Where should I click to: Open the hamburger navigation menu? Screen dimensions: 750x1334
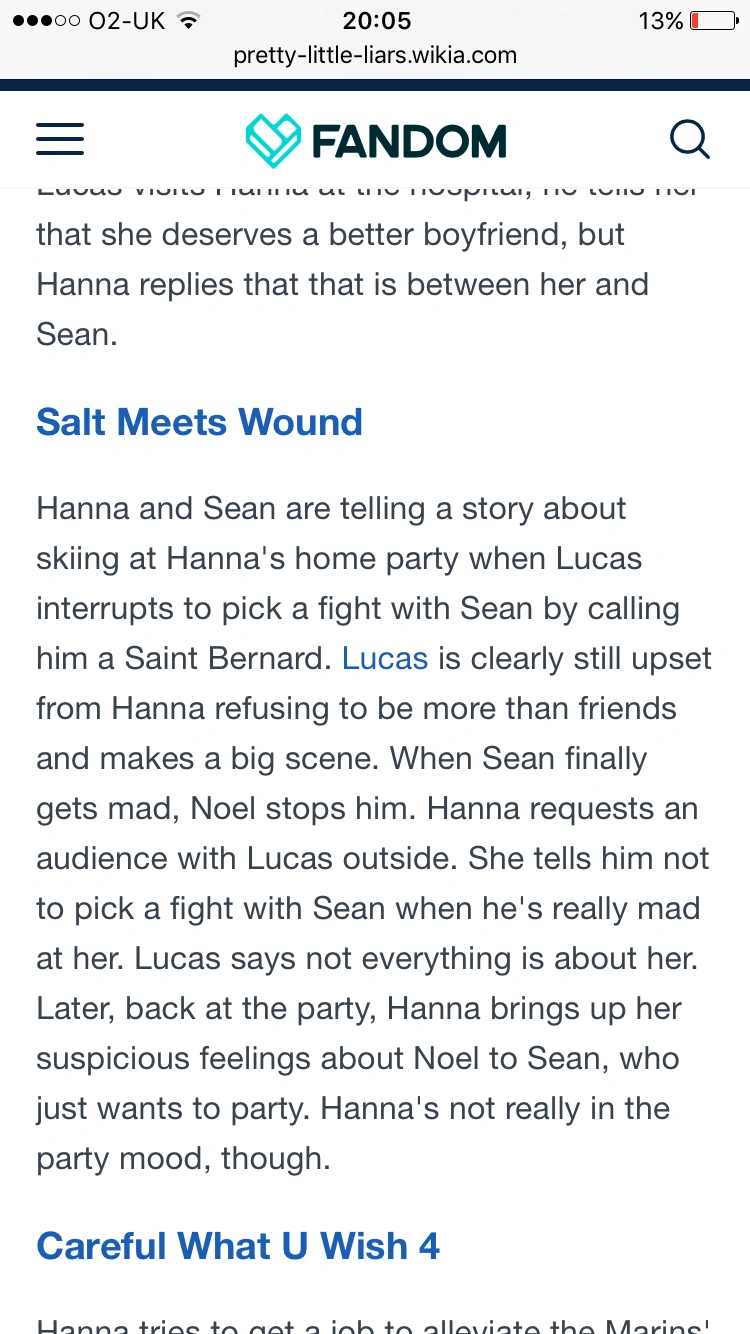pos(60,140)
